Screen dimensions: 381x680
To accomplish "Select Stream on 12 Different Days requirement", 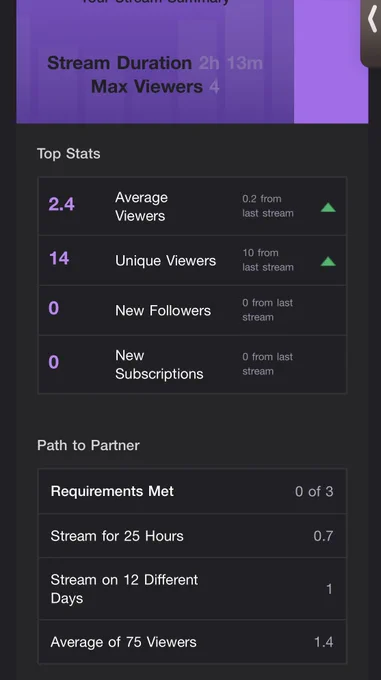I will coord(192,588).
